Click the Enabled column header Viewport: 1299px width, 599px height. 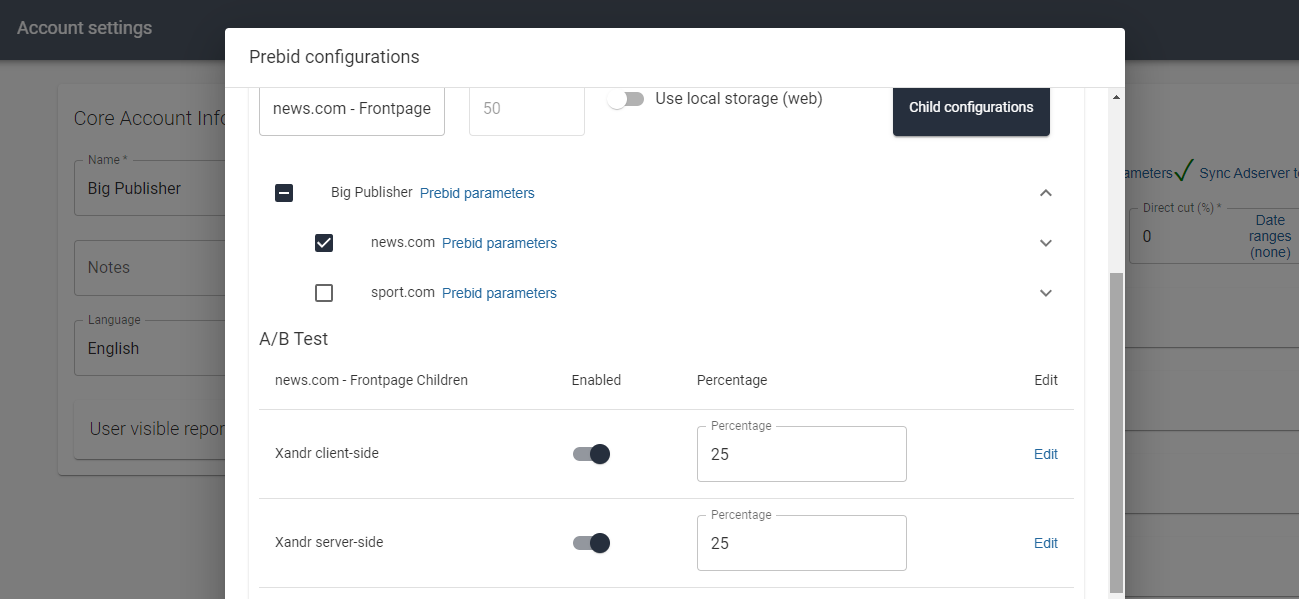click(596, 380)
